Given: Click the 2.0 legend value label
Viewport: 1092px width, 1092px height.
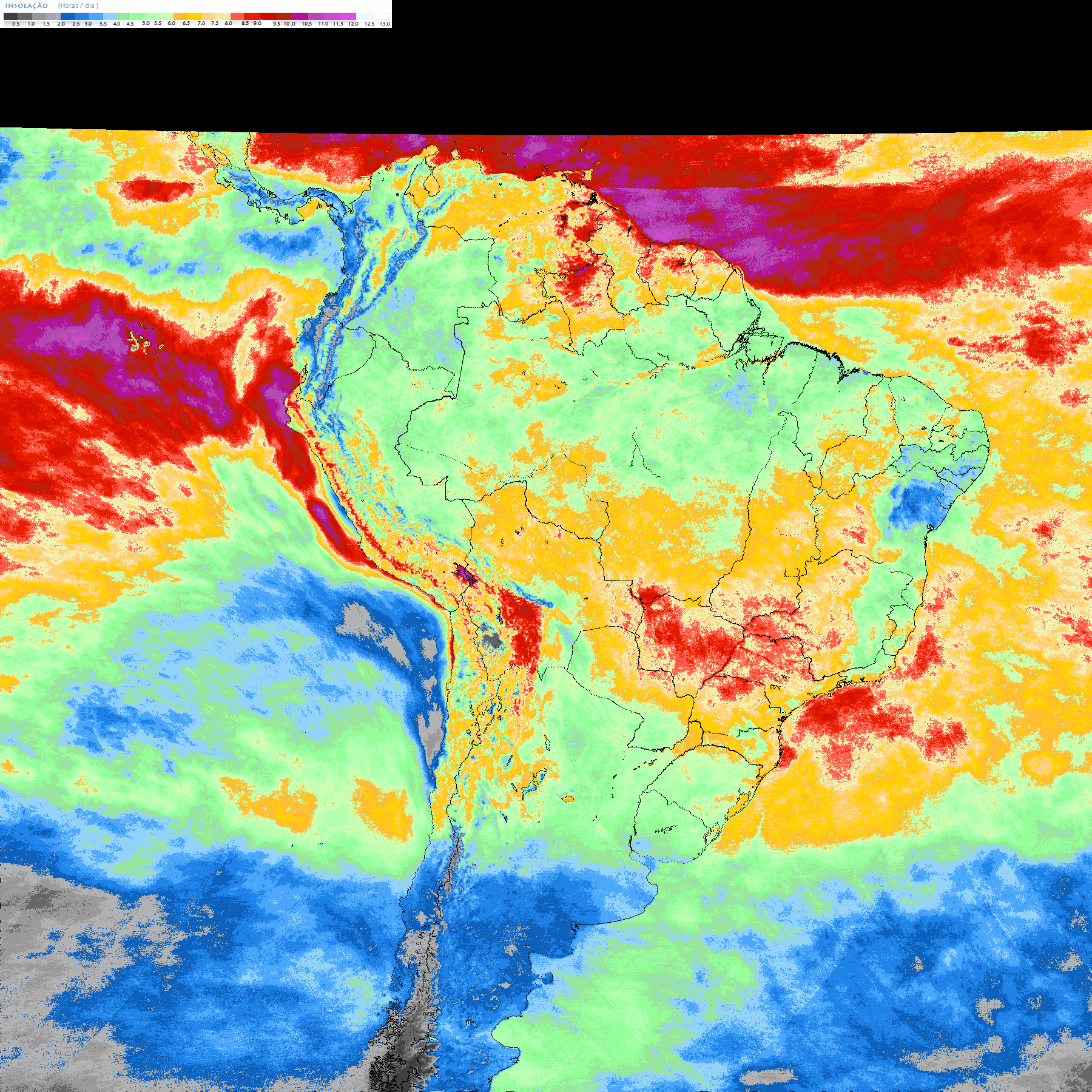Looking at the screenshot, I should (x=61, y=24).
